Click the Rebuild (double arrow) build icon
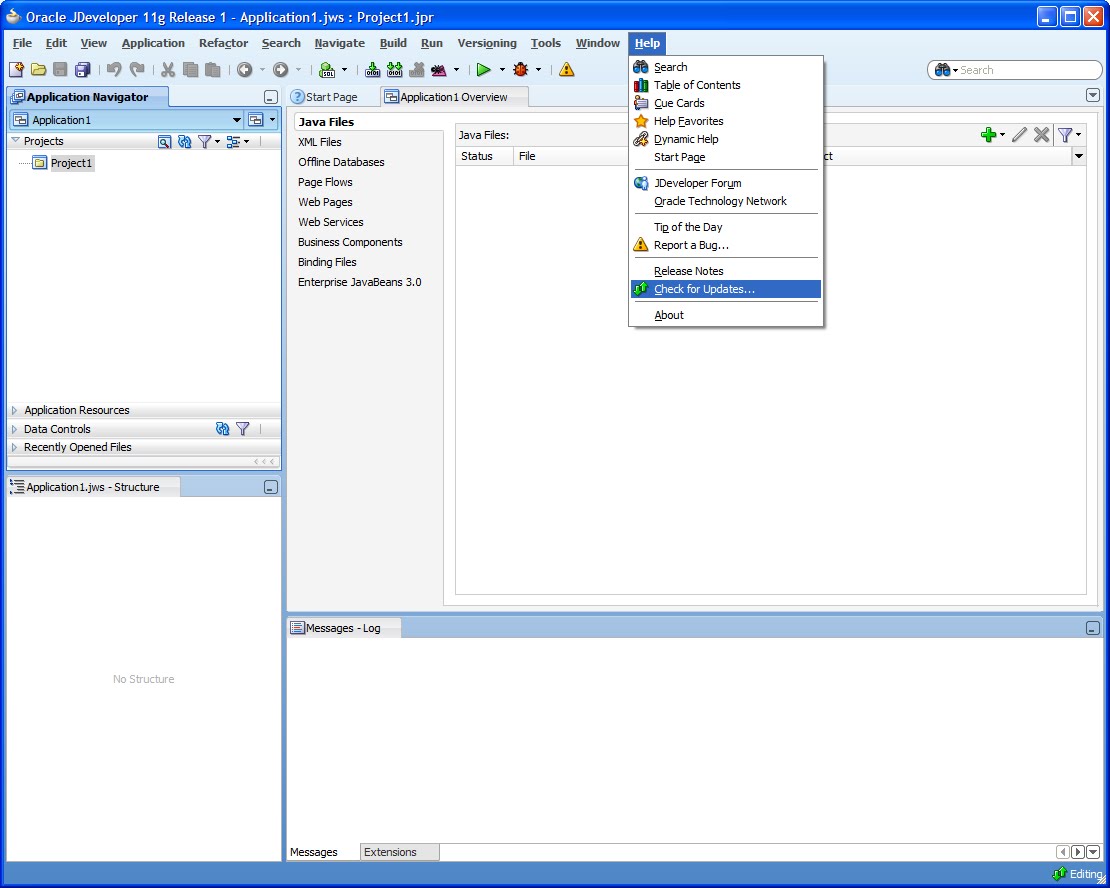The height and width of the screenshot is (888, 1110). (394, 69)
